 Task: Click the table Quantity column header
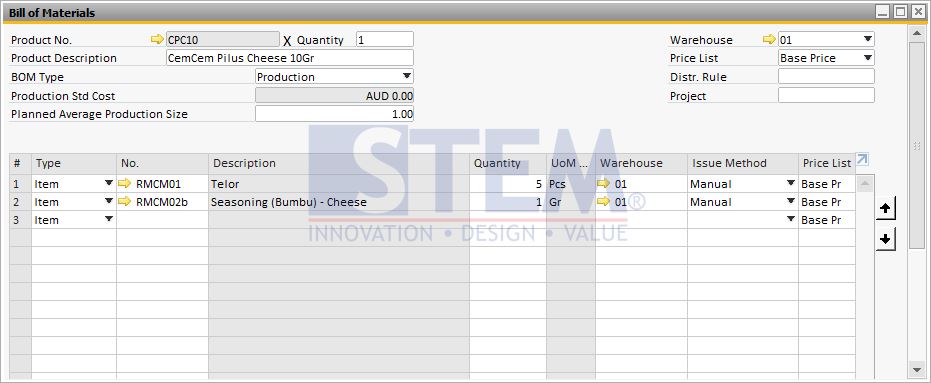(x=508, y=163)
